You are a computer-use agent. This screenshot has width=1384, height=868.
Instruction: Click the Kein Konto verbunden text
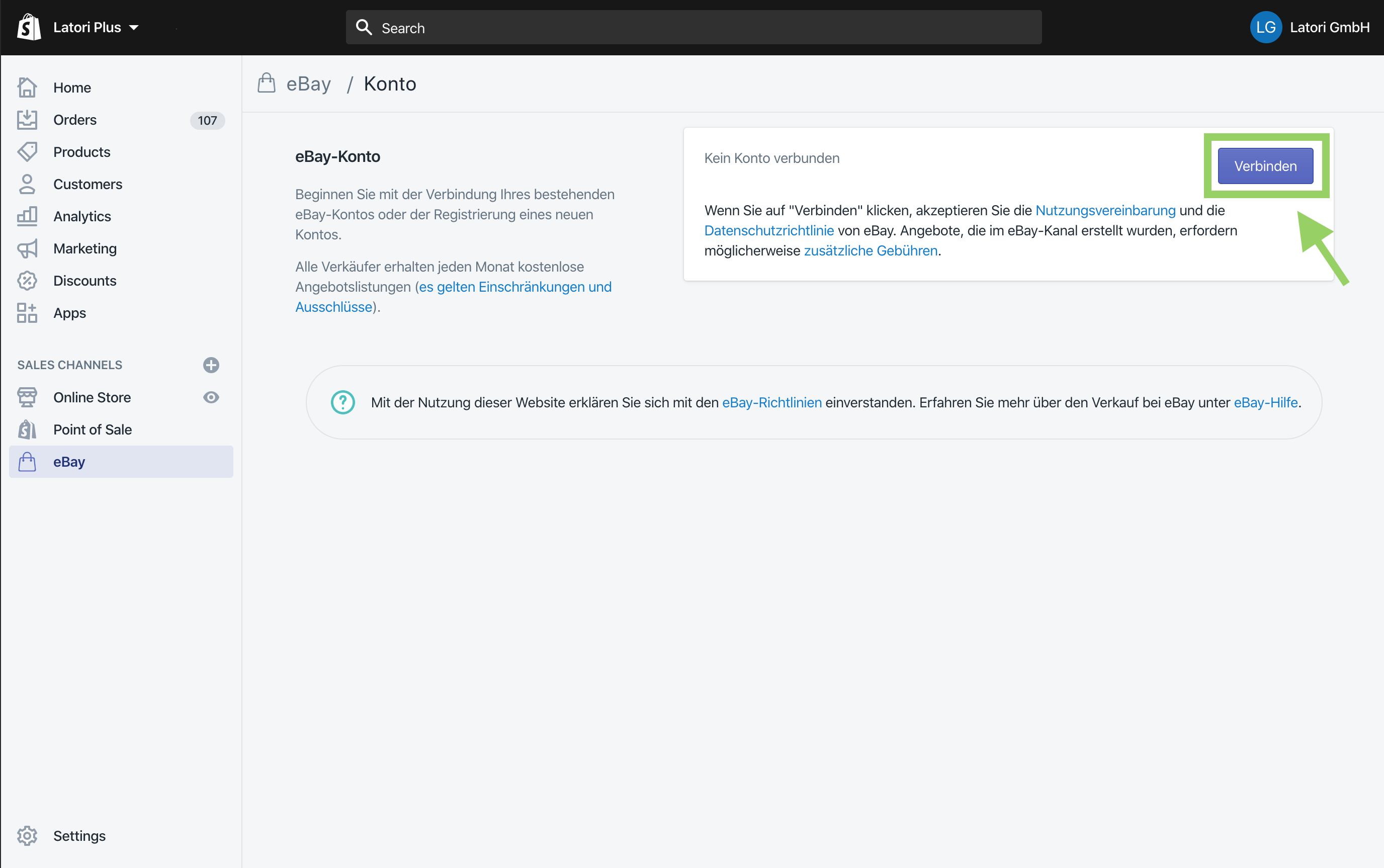coord(771,158)
